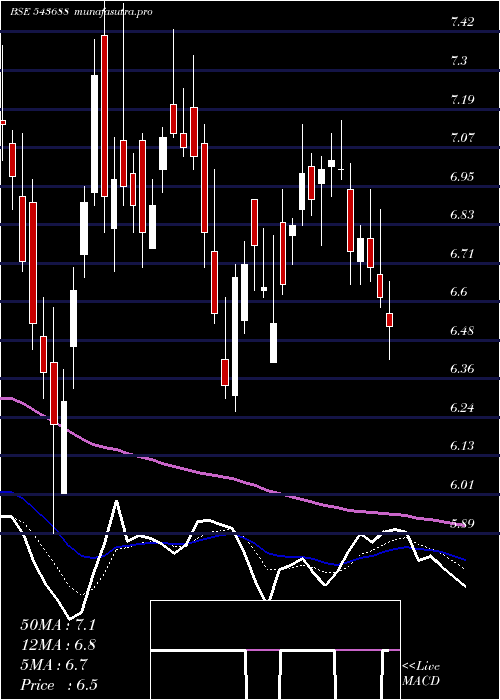Click the 7.07 price axis label
Image resolution: width=500 pixels, height=700 pixels.
pos(462,138)
